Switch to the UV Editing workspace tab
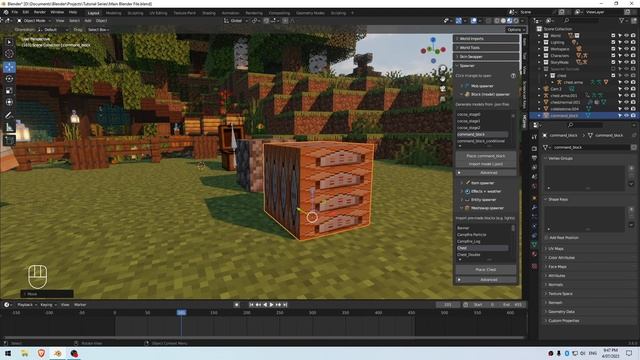Screen dimensions: 640x360 158,13
